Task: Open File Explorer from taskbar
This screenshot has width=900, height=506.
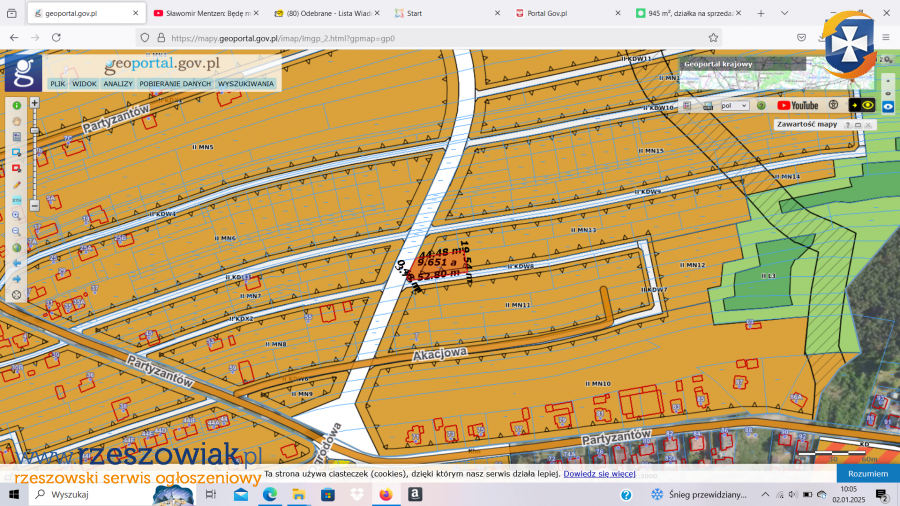Action: [298, 495]
